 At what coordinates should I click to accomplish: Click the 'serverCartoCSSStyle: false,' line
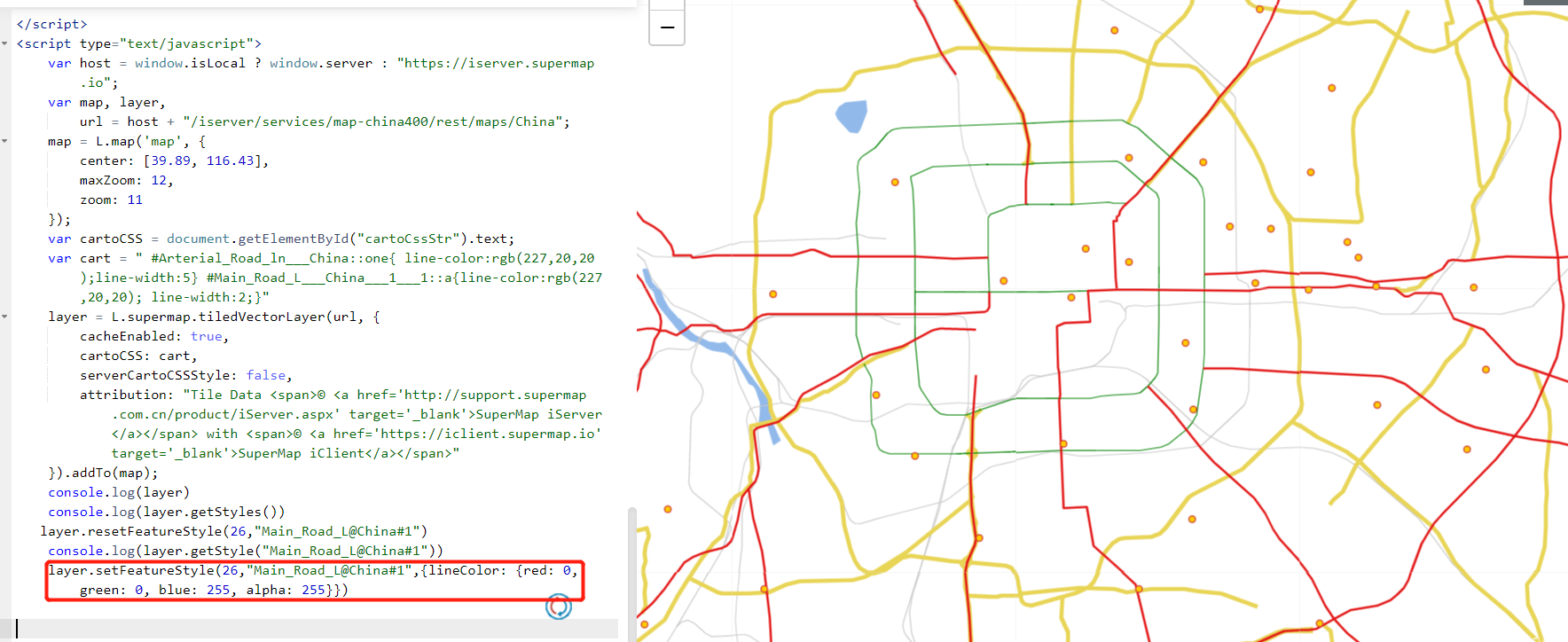pyautogui.click(x=186, y=375)
